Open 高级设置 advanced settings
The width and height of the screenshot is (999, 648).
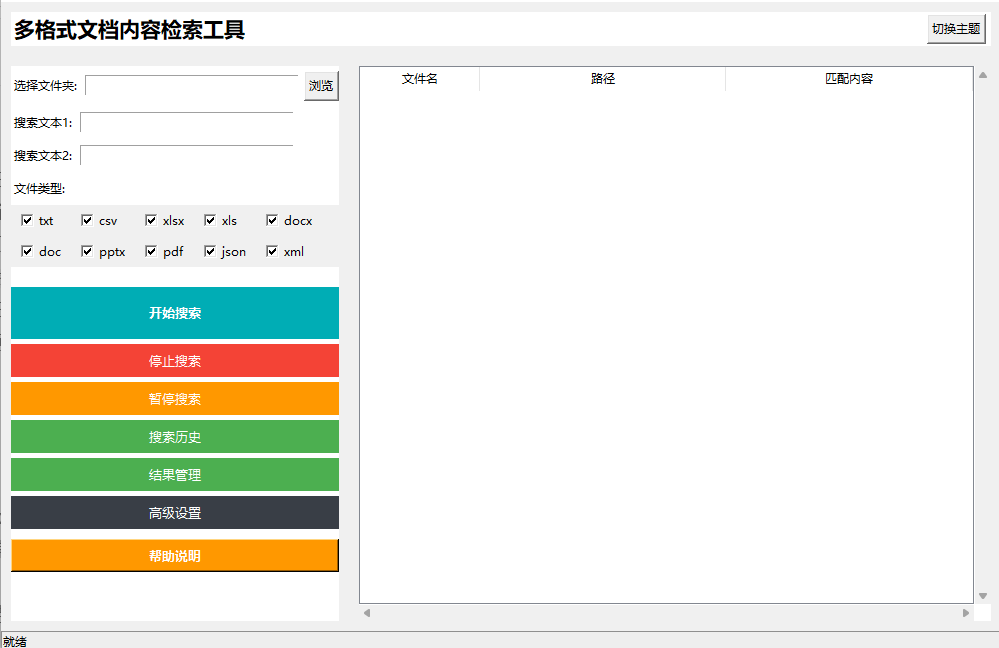(175, 513)
